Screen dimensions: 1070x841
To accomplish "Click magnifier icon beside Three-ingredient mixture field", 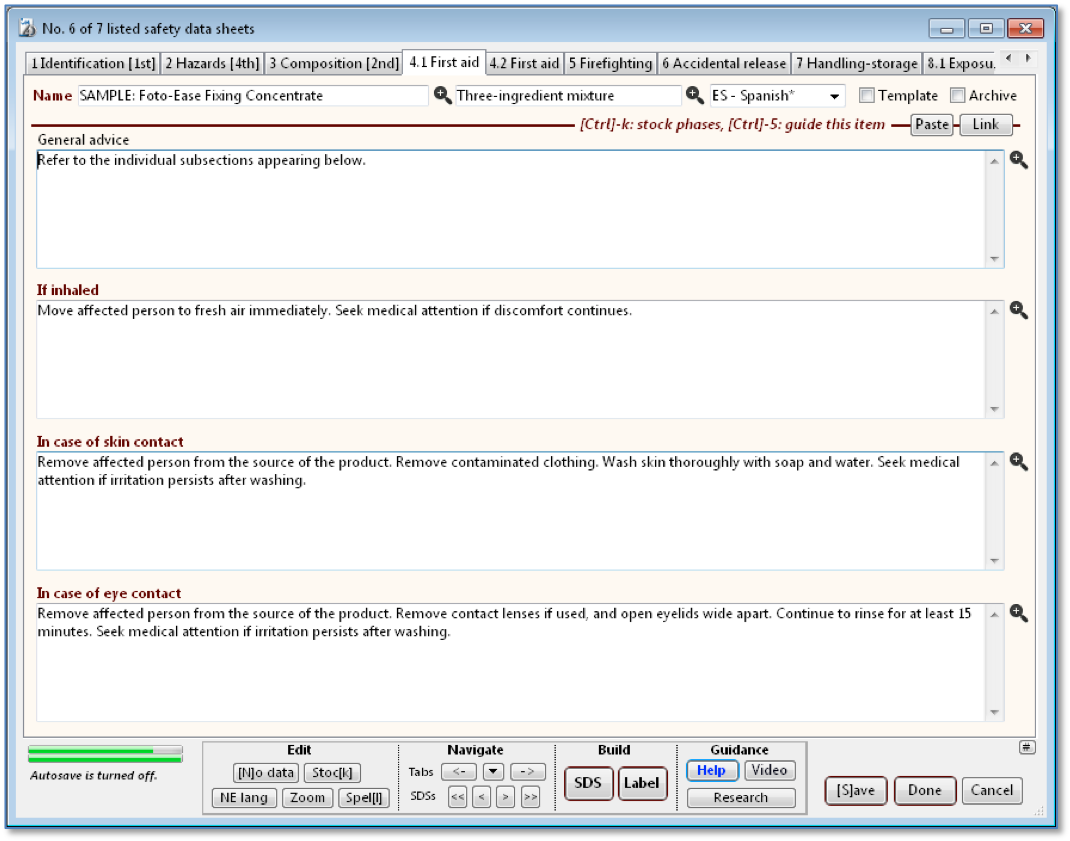I will coord(695,96).
